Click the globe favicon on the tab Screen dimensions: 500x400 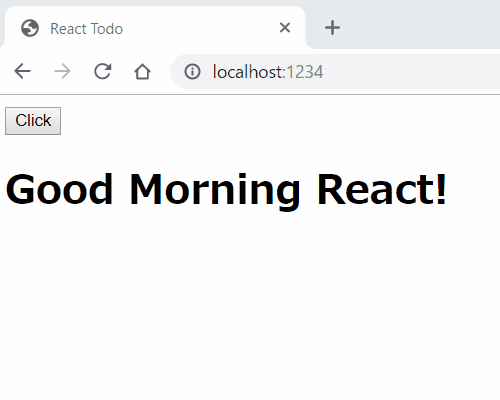(x=30, y=28)
